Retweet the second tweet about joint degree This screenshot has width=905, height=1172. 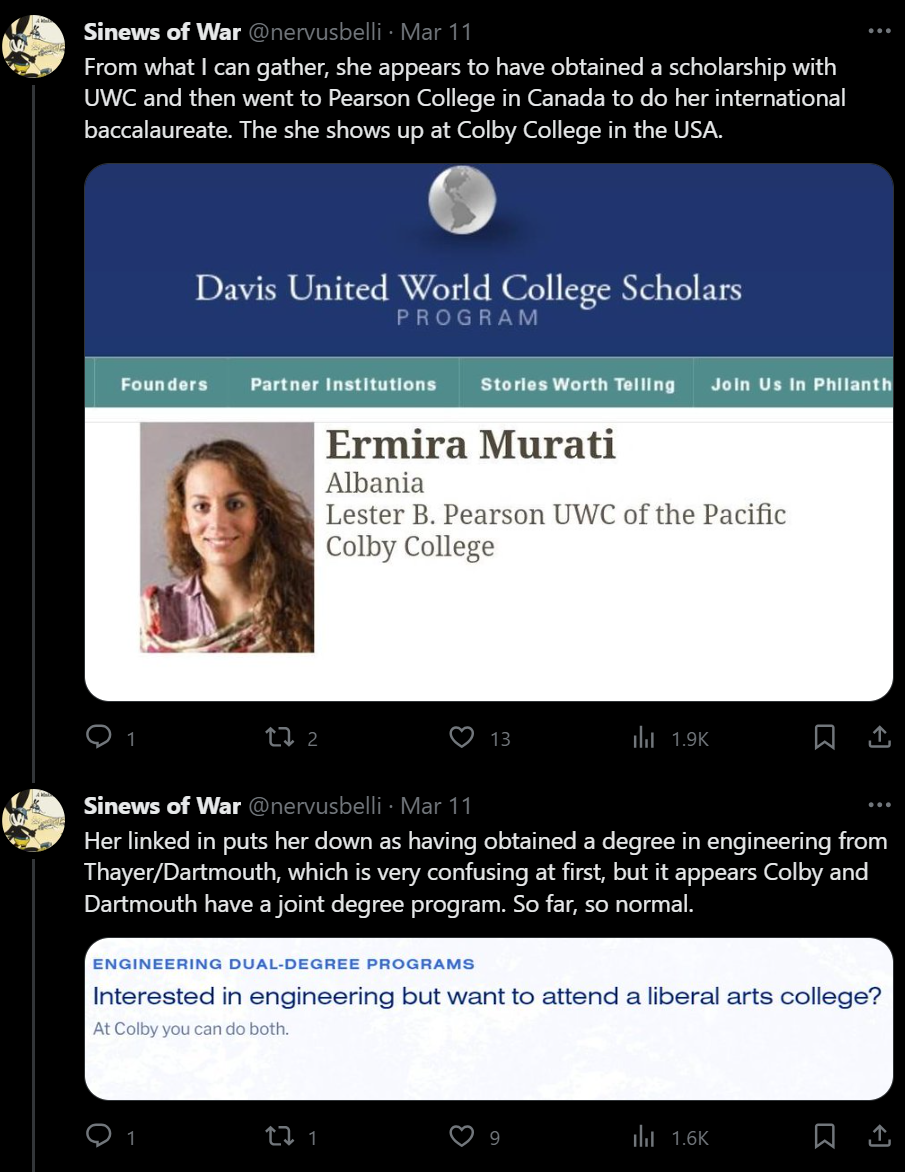[x=274, y=1136]
